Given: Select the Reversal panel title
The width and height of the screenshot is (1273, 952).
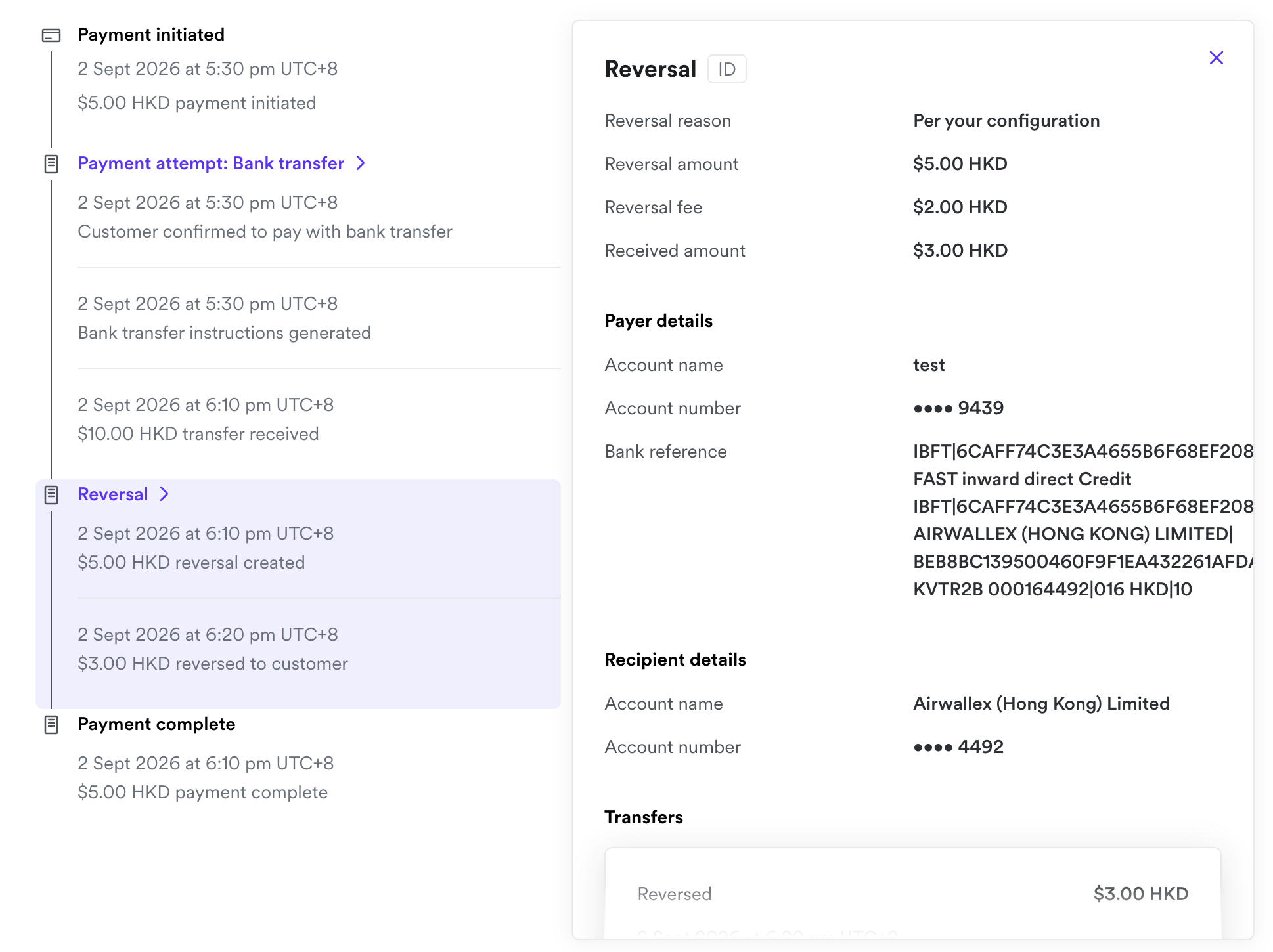Looking at the screenshot, I should coord(650,69).
